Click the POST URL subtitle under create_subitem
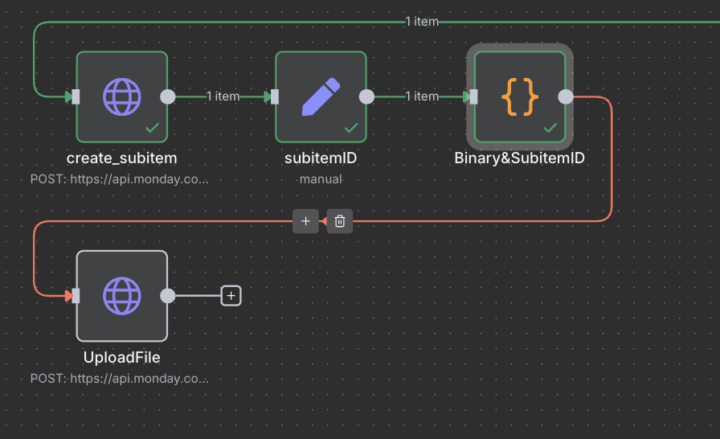The image size is (720, 439). [x=119, y=179]
